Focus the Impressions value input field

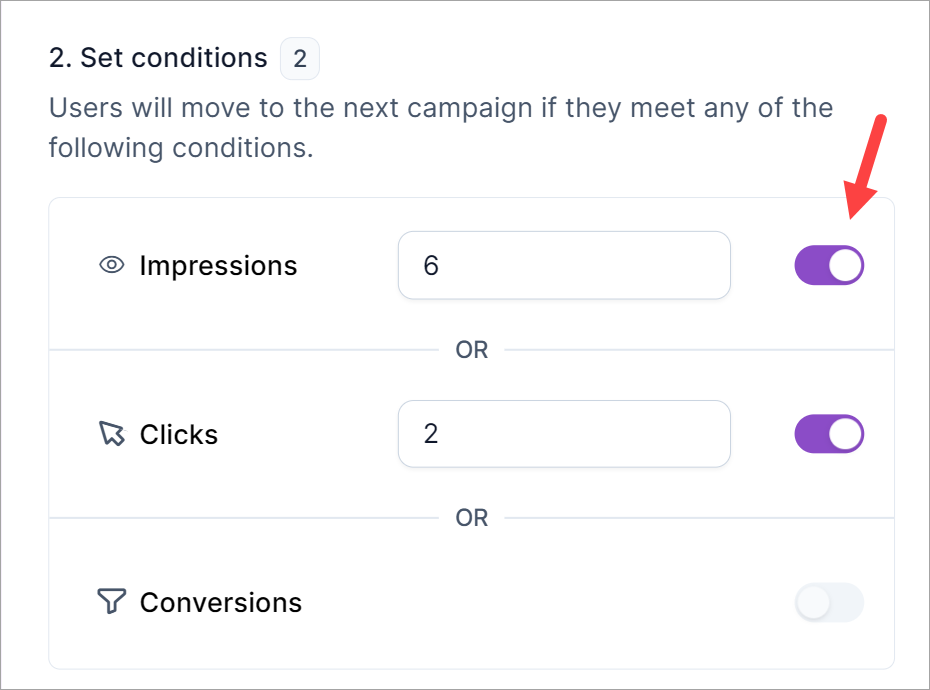click(564, 266)
